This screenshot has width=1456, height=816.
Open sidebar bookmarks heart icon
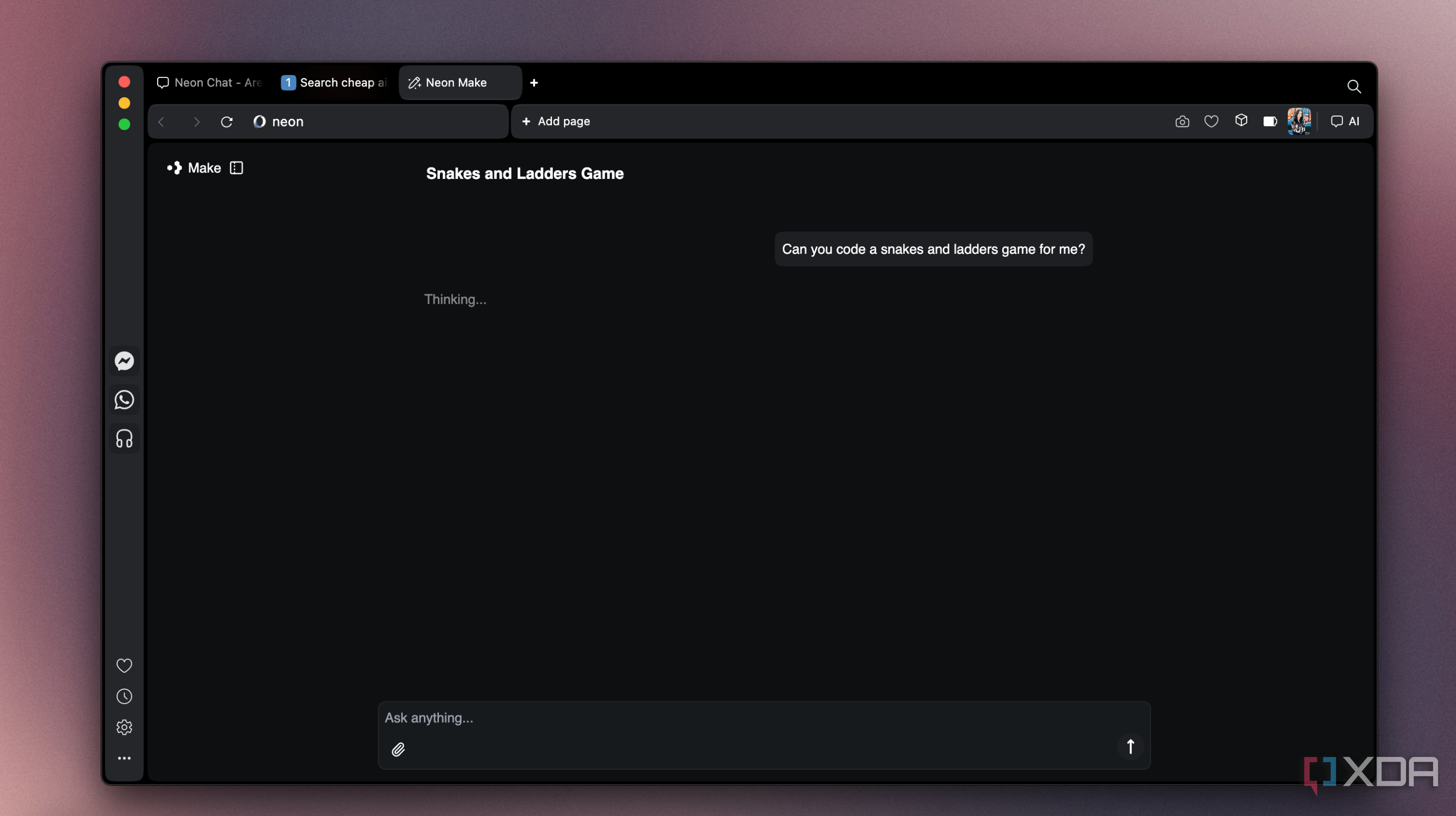pyautogui.click(x=124, y=665)
